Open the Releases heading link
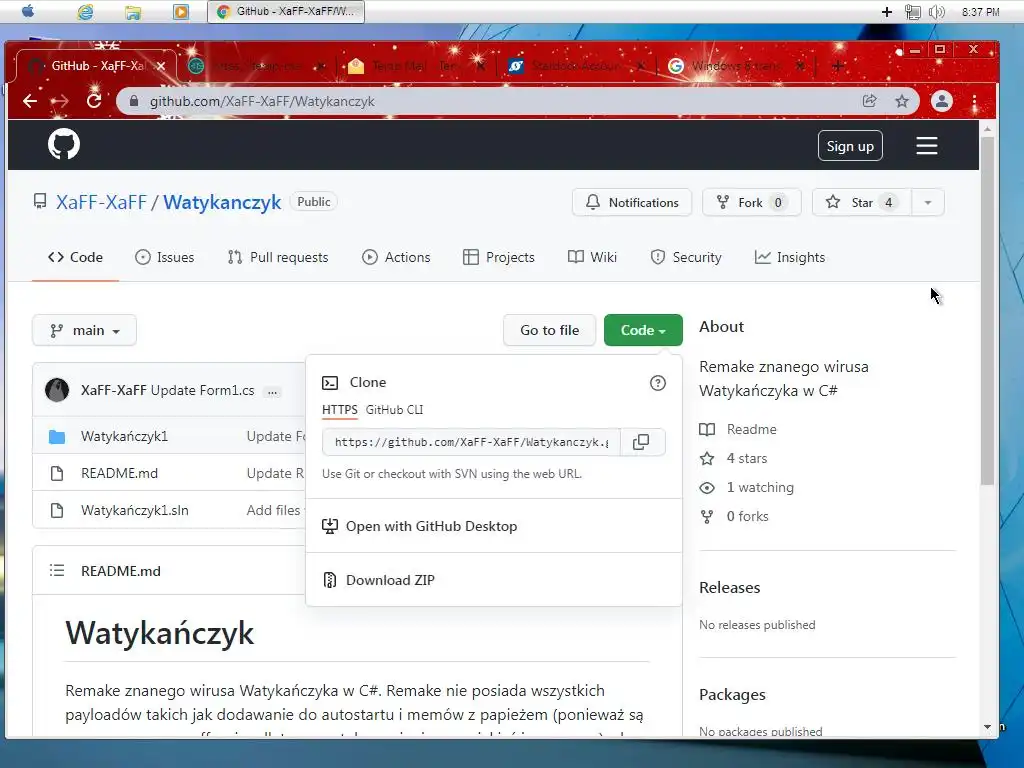This screenshot has height=768, width=1024. click(729, 588)
